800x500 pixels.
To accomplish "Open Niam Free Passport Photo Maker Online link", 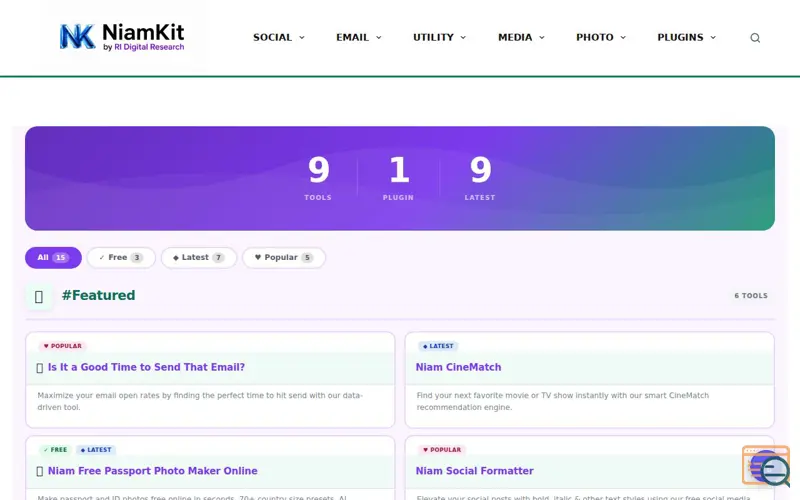I will [153, 471].
